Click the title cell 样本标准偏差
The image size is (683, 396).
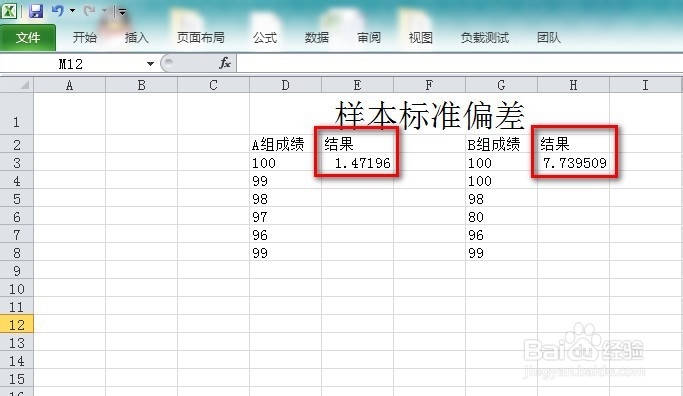[x=429, y=115]
